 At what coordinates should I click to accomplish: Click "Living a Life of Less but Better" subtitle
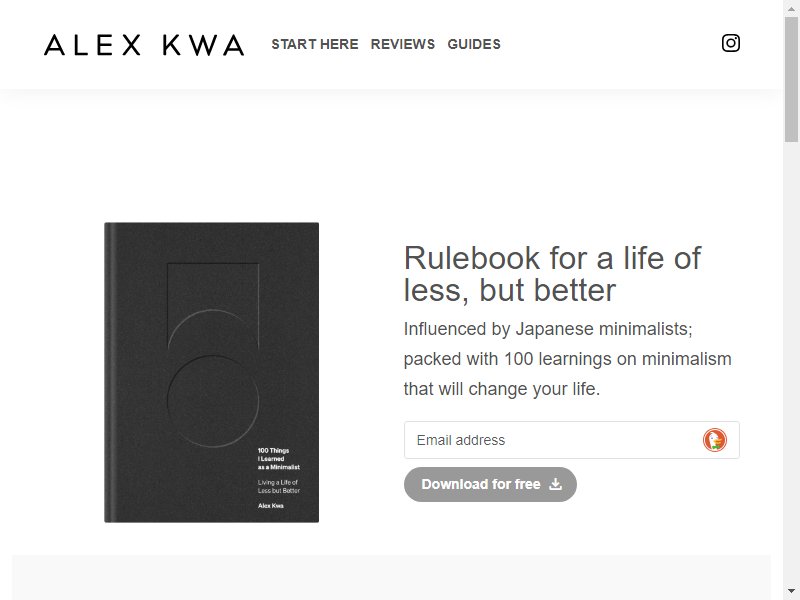point(279,486)
